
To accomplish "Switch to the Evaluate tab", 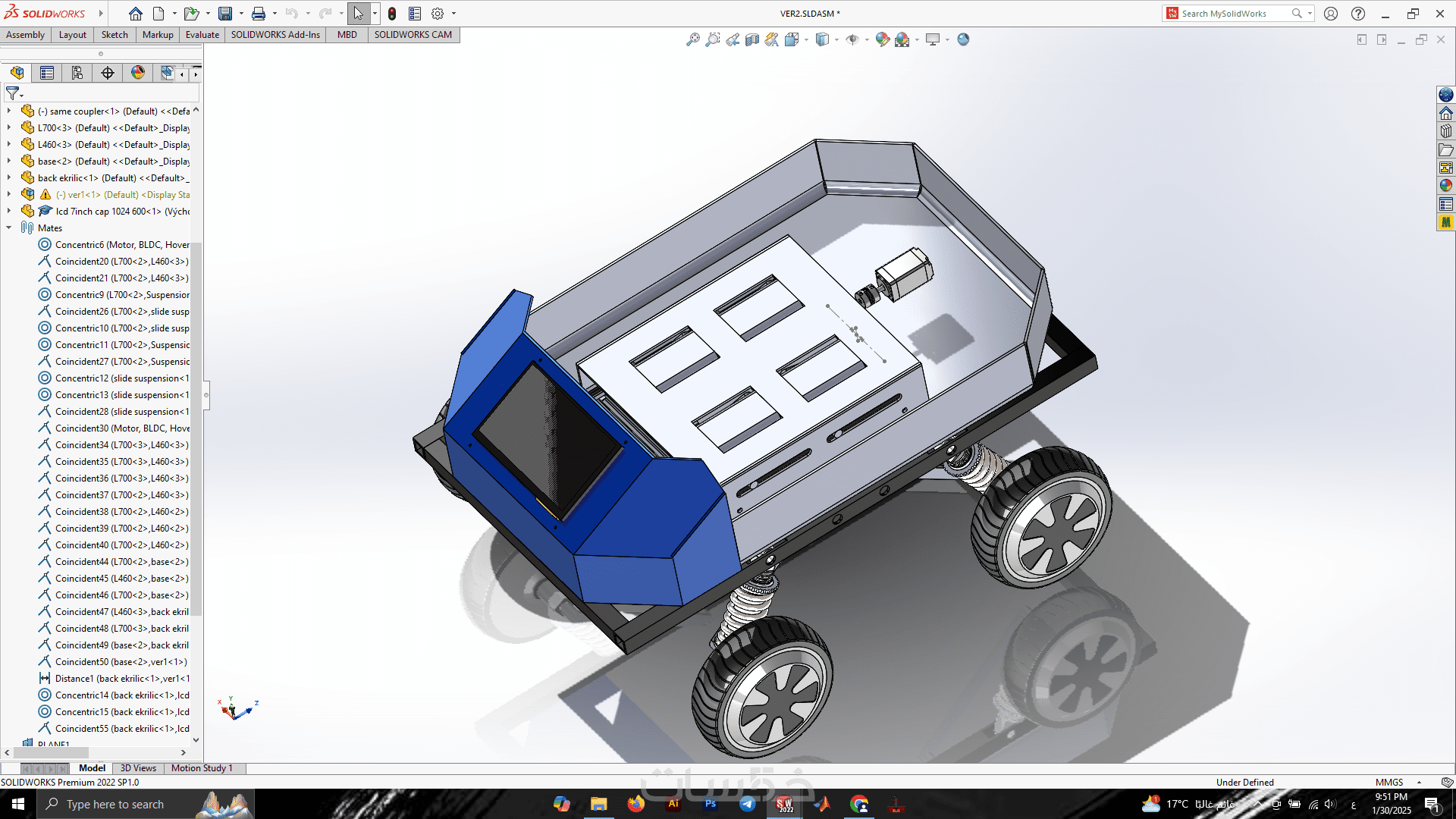I will click(202, 35).
